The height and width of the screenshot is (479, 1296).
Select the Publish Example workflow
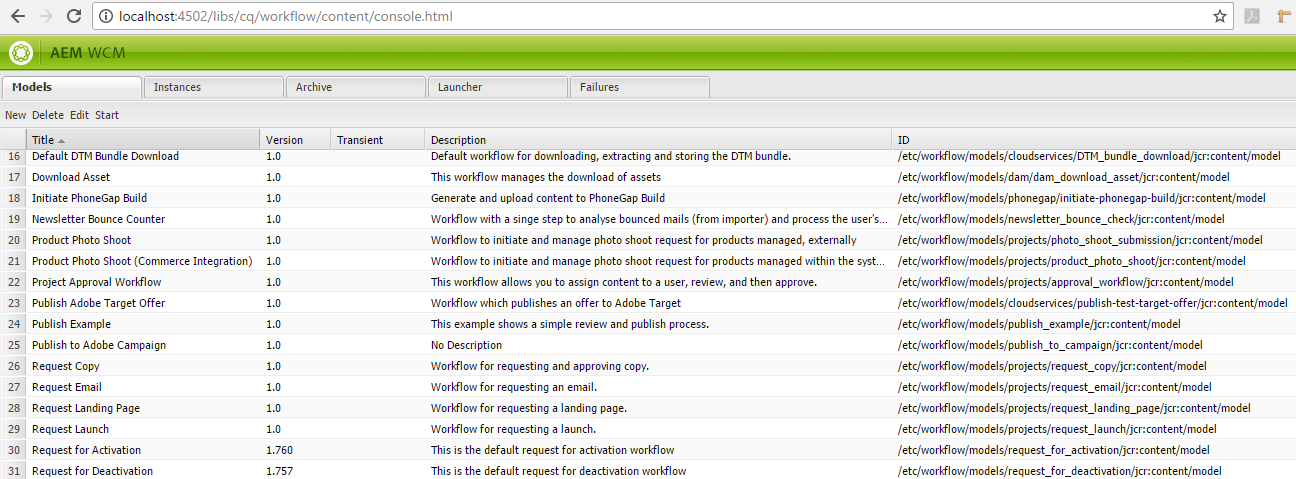click(648, 324)
